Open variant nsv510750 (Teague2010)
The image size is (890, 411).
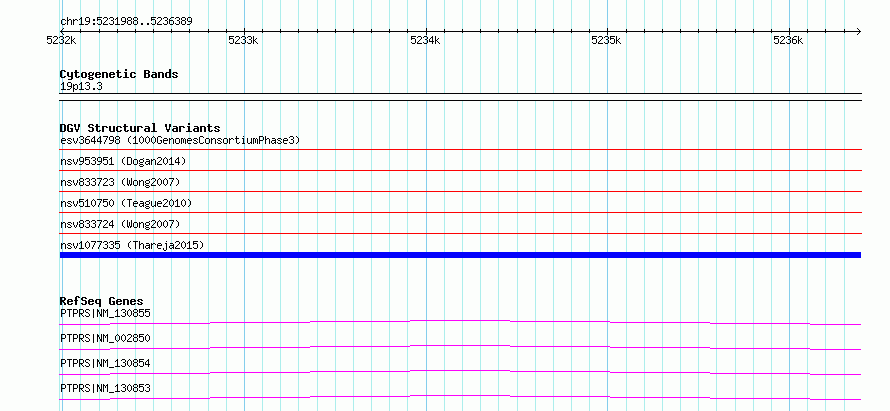[126, 203]
